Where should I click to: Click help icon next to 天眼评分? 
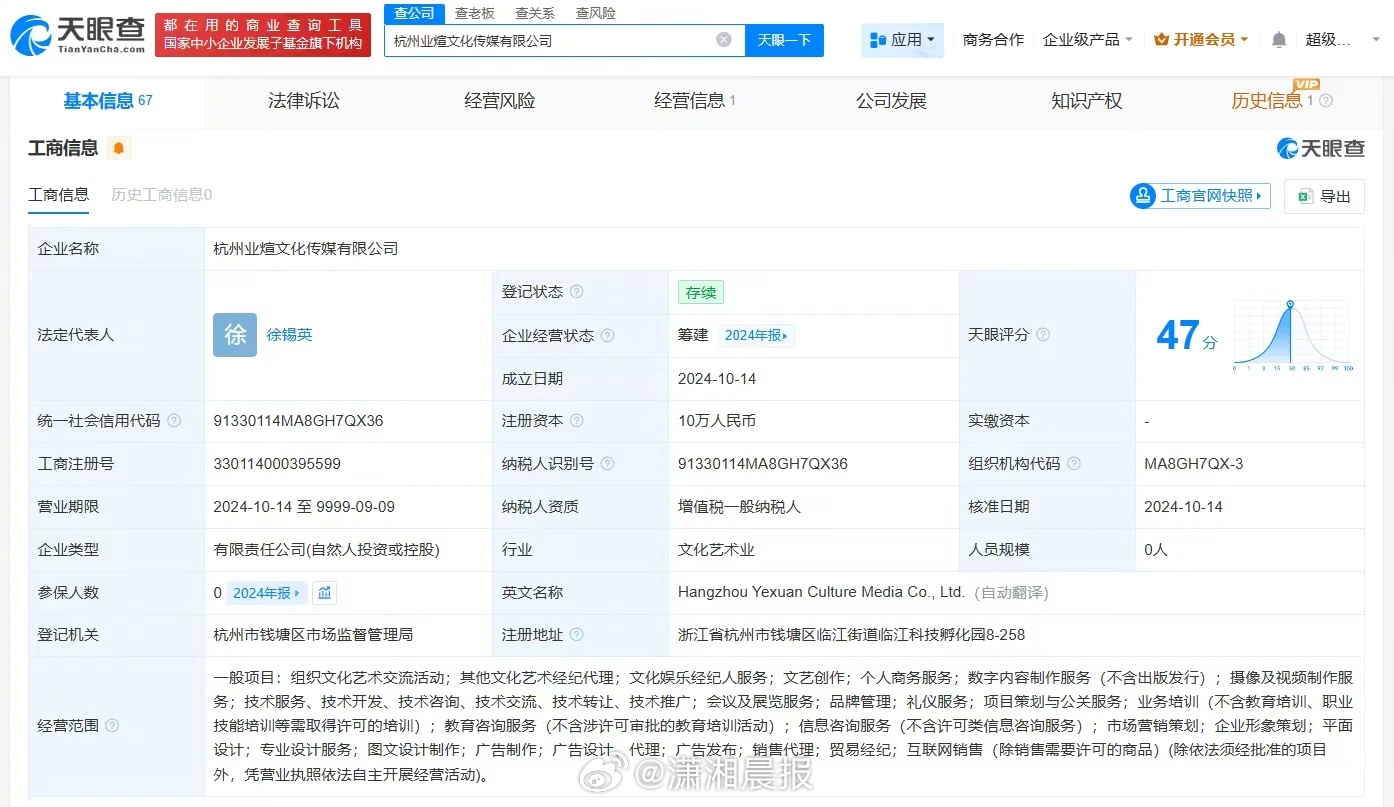pos(1043,335)
